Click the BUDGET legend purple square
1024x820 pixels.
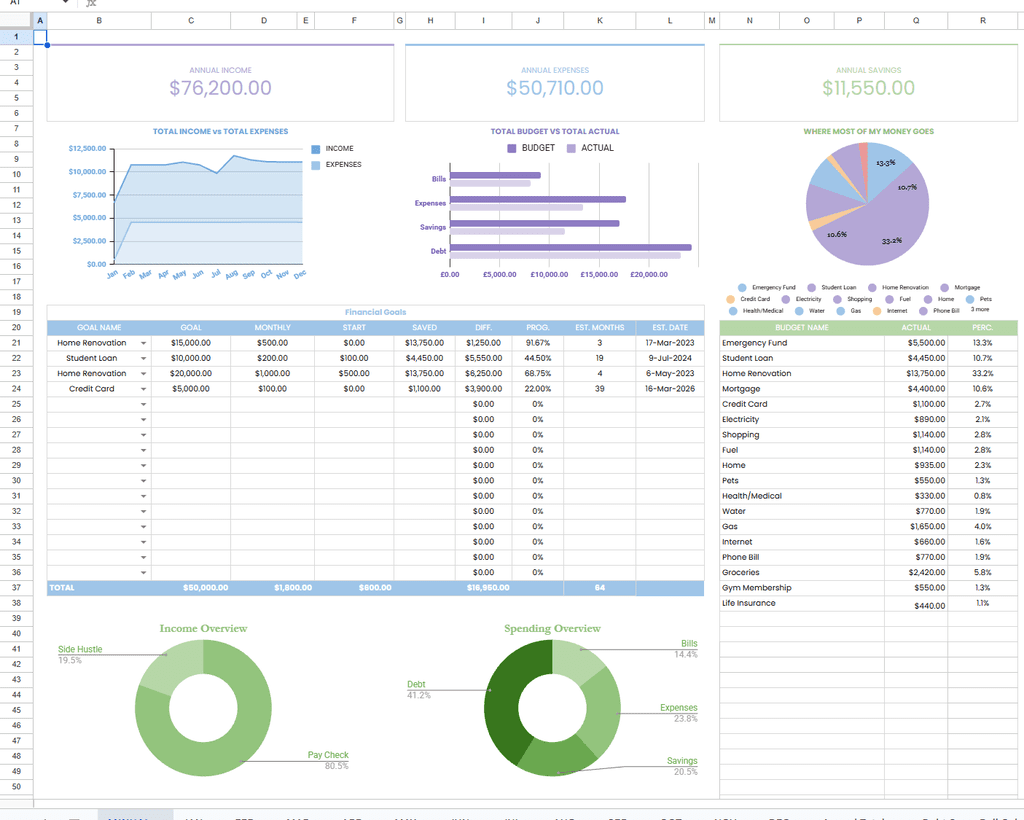click(512, 148)
